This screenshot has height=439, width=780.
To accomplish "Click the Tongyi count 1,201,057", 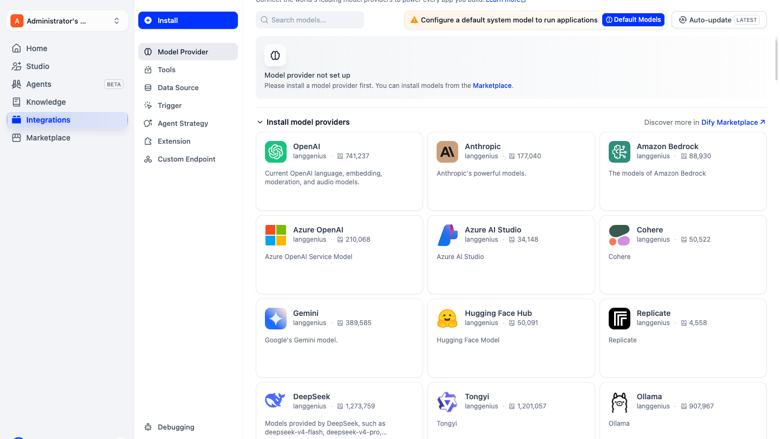I will coord(532,406).
